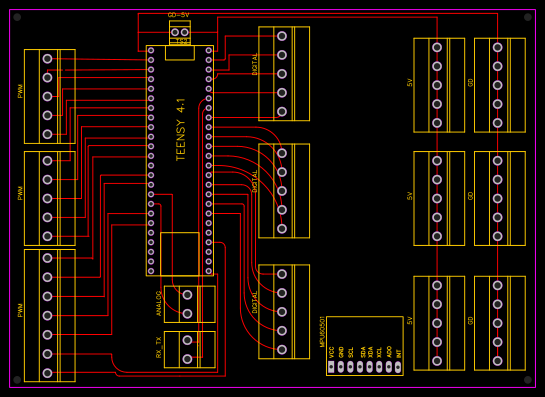Select the square VCC pad on MPU module
The width and height of the screenshot is (545, 397).
pyautogui.click(x=331, y=366)
